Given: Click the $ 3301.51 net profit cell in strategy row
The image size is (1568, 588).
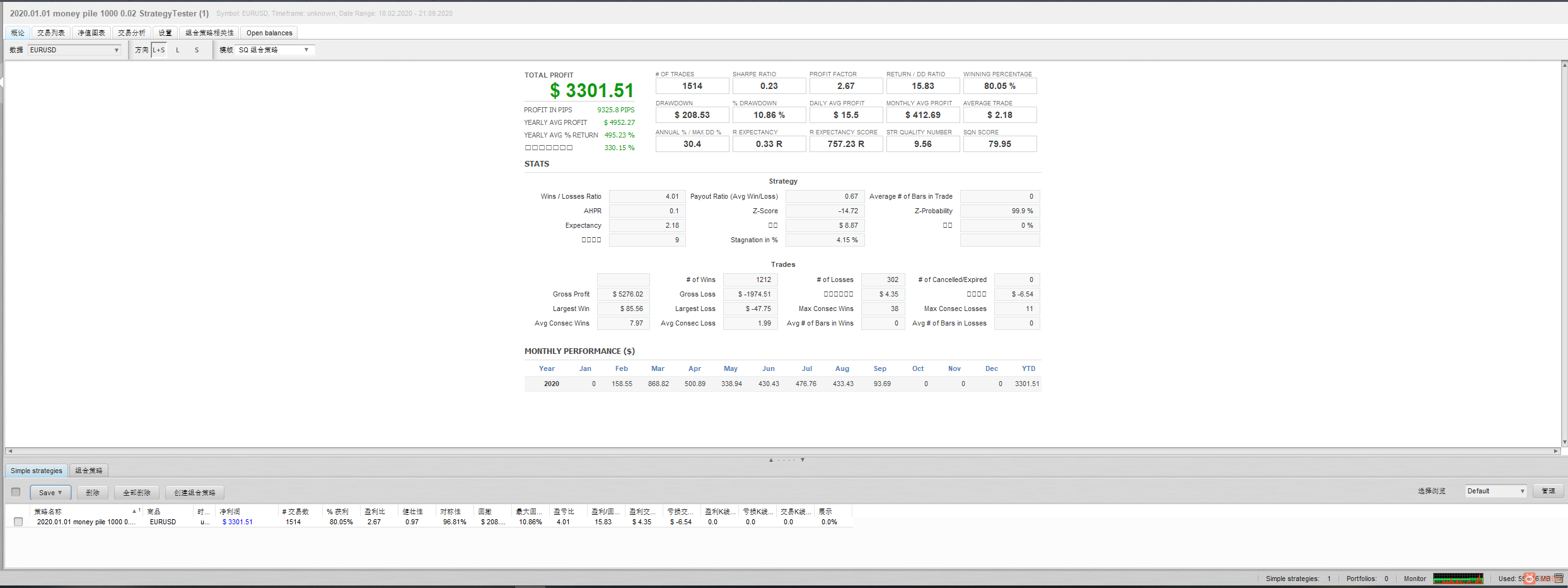Looking at the screenshot, I should point(238,522).
